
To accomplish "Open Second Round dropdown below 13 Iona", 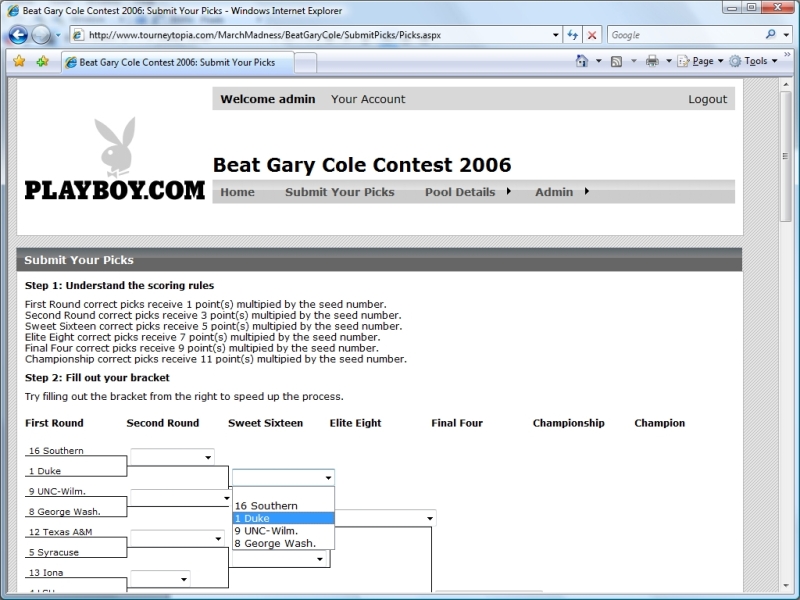I will [x=160, y=579].
